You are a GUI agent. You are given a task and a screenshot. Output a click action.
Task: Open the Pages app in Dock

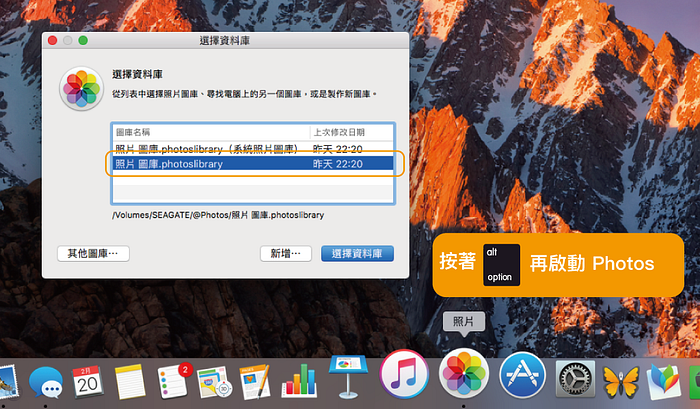[x=254, y=382]
